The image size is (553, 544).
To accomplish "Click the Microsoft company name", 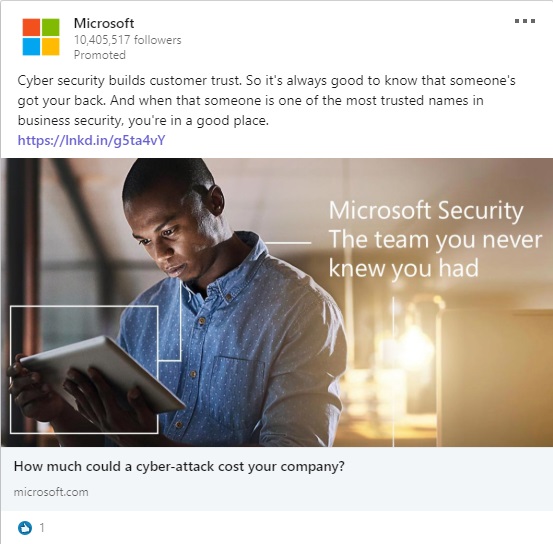I will [104, 23].
